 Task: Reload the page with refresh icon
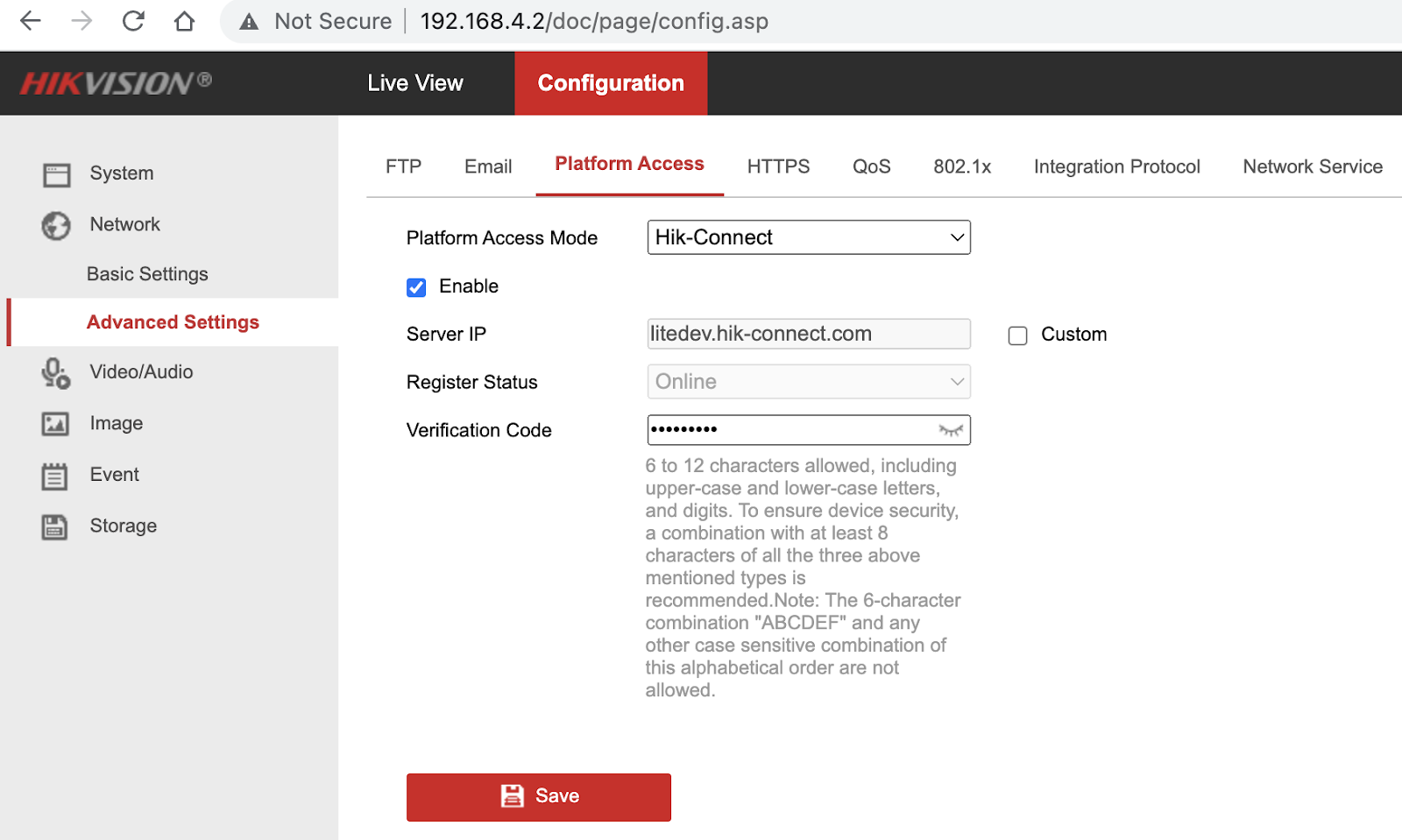coord(133,21)
